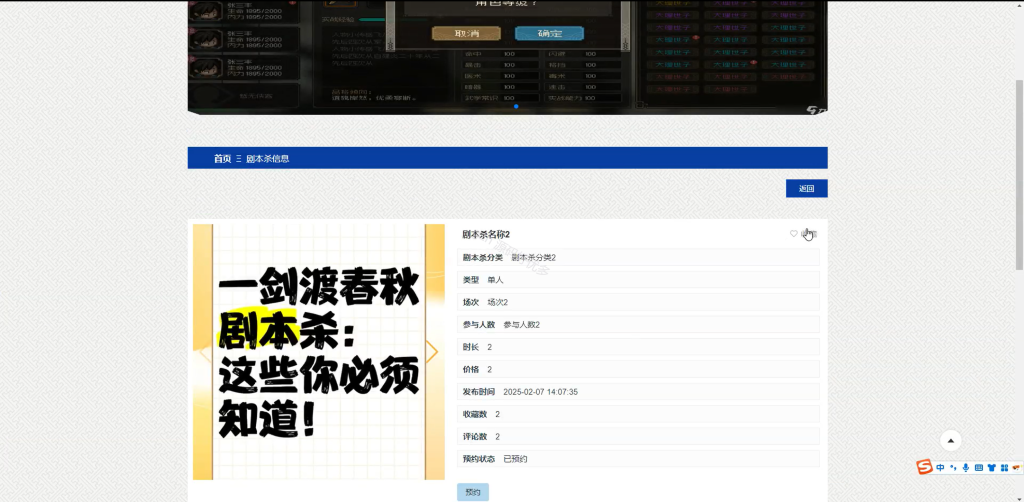Toggle the punctuation mode icon in Sogou bar
This screenshot has height=502, width=1024.
coord(953,467)
